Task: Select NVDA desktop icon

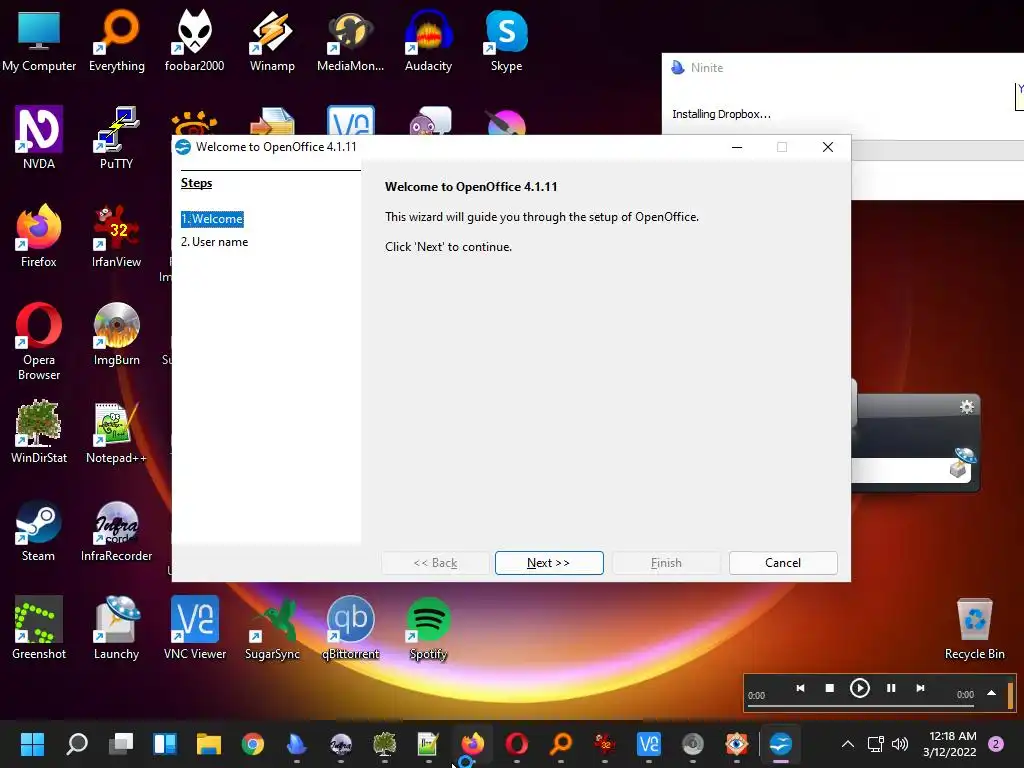Action: point(39,138)
